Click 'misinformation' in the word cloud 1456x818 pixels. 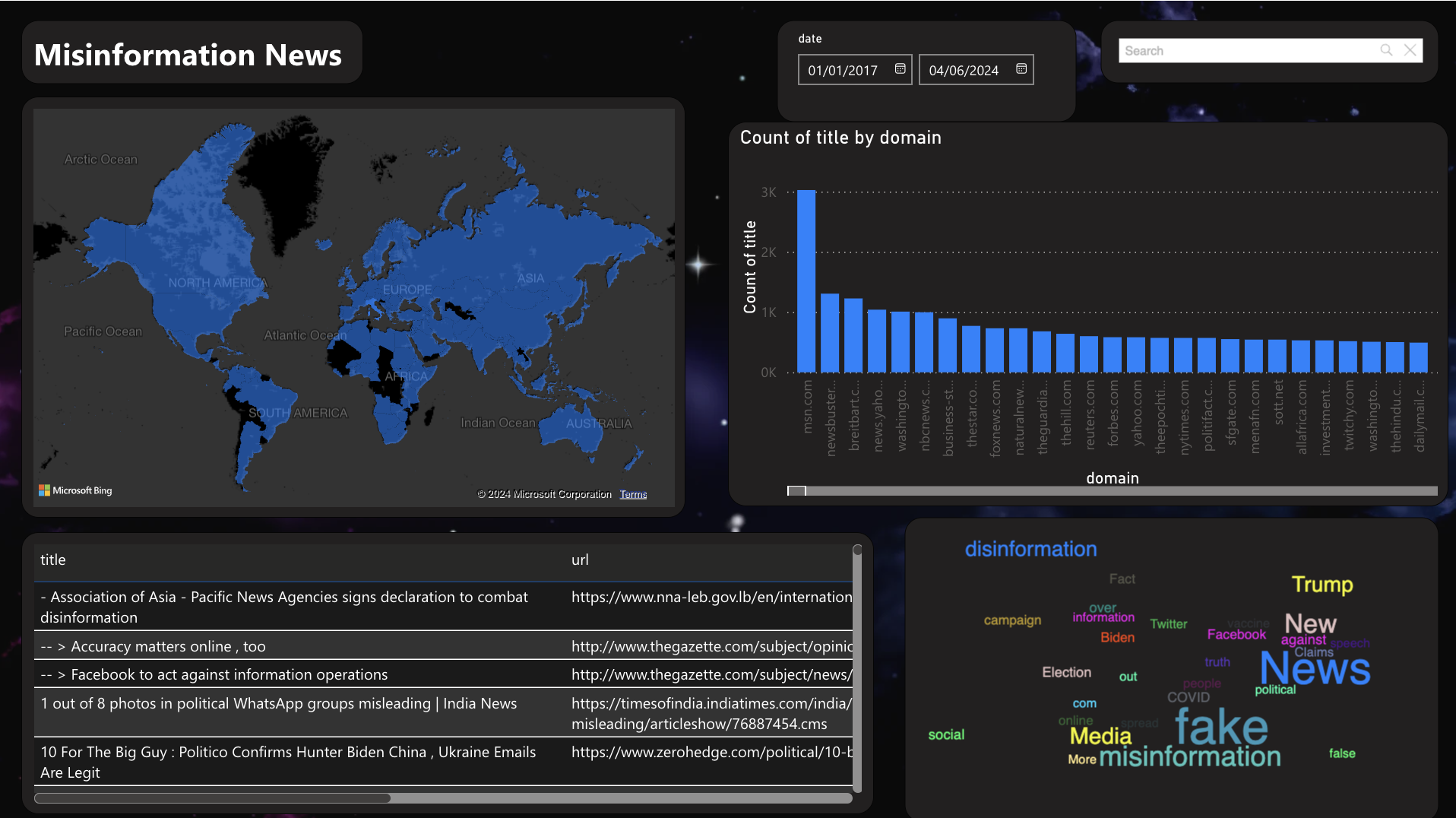coord(1190,756)
